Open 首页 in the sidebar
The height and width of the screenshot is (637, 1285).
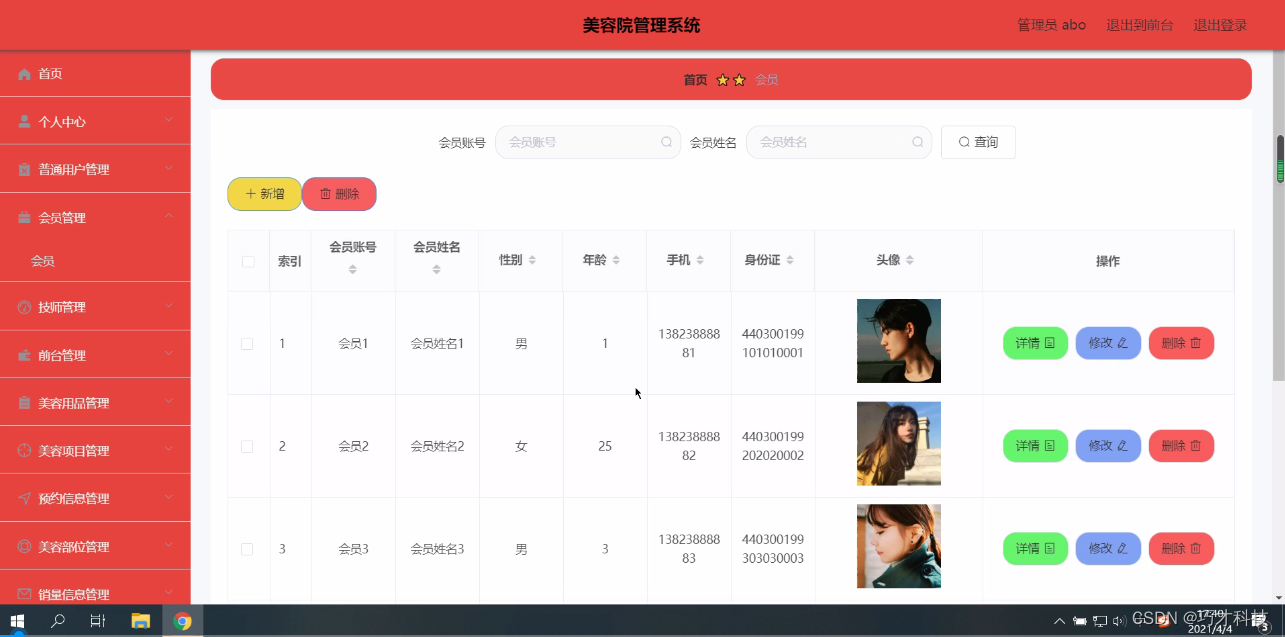[95, 73]
